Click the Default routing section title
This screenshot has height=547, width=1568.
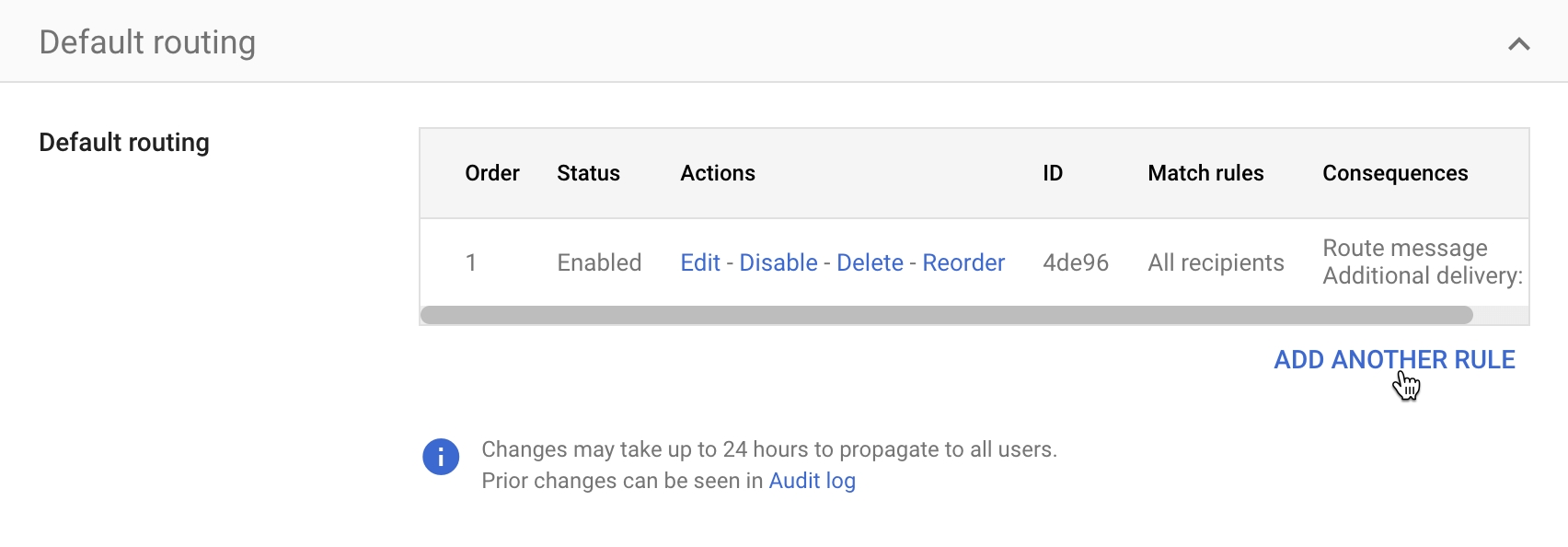coord(147,42)
